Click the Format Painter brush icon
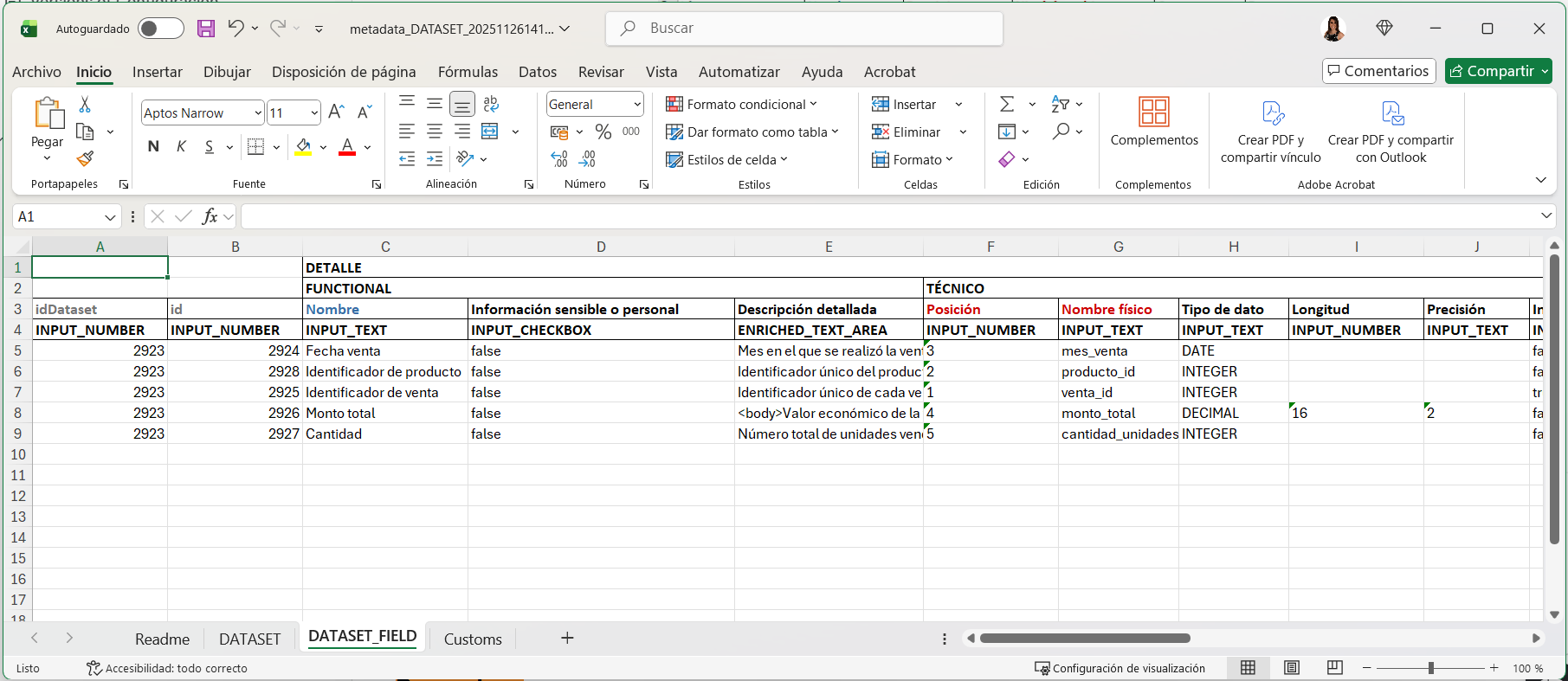Viewport: 1568px width, 681px height. (x=85, y=159)
